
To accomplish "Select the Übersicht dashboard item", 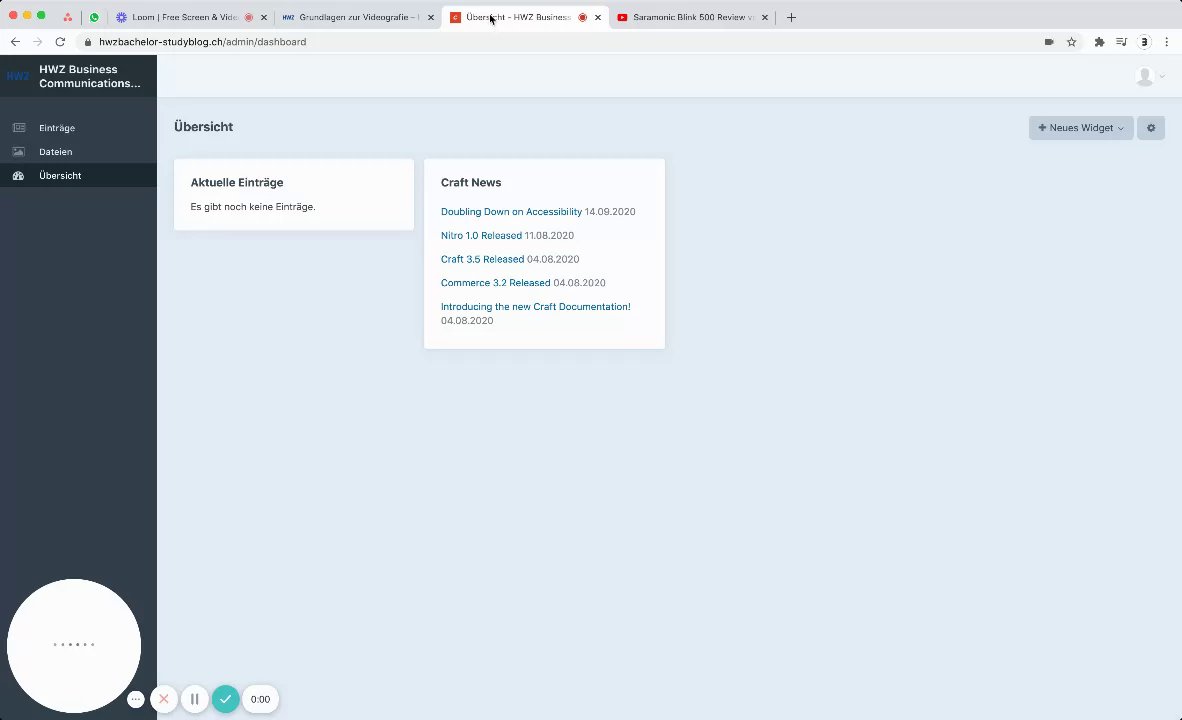I will tap(78, 176).
